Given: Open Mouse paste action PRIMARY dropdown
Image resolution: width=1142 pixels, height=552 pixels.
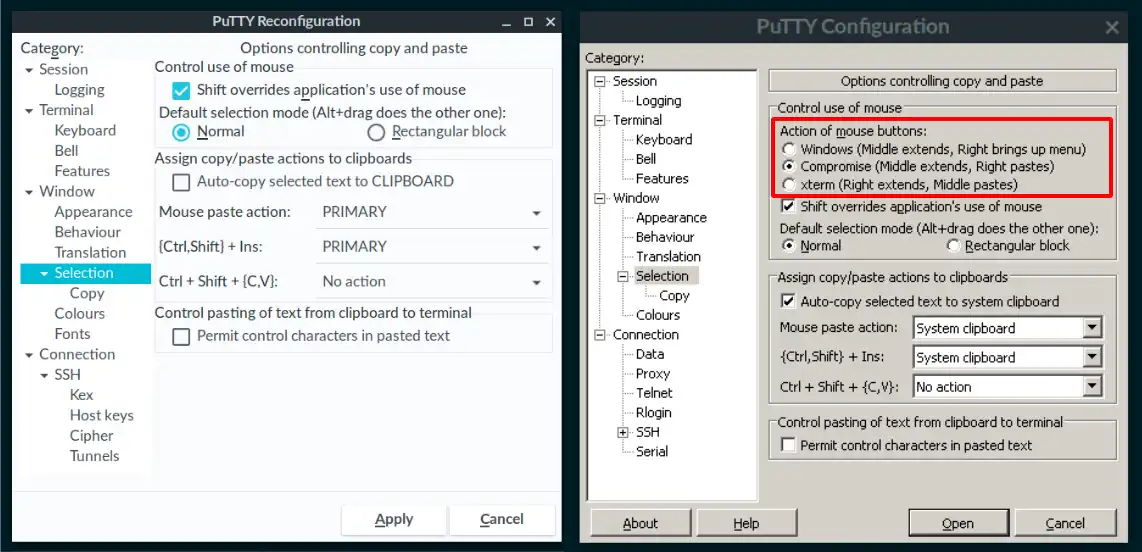Looking at the screenshot, I should coord(433,213).
